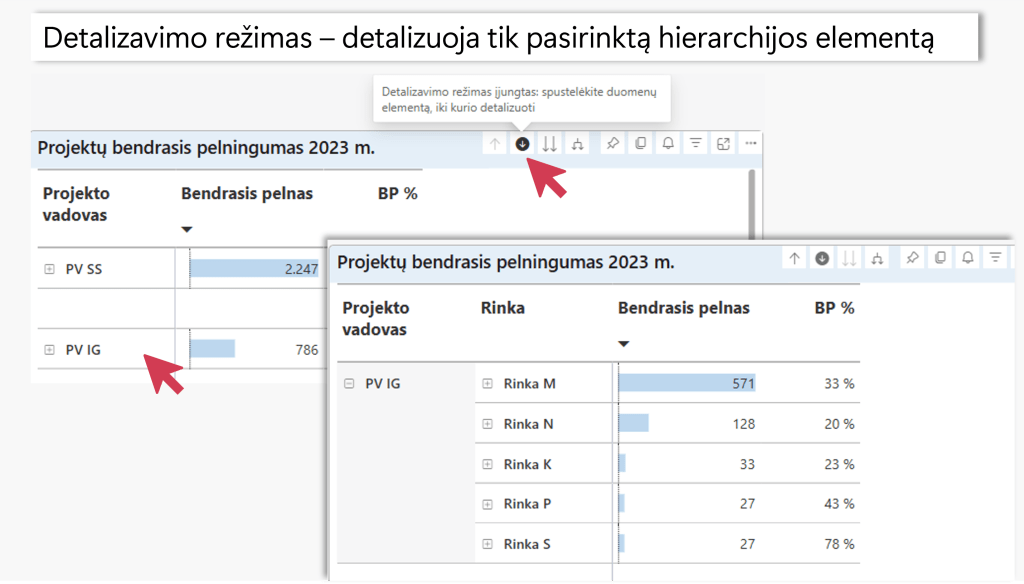The image size is (1024, 584).
Task: Click the Rinka column header
Action: click(x=502, y=308)
